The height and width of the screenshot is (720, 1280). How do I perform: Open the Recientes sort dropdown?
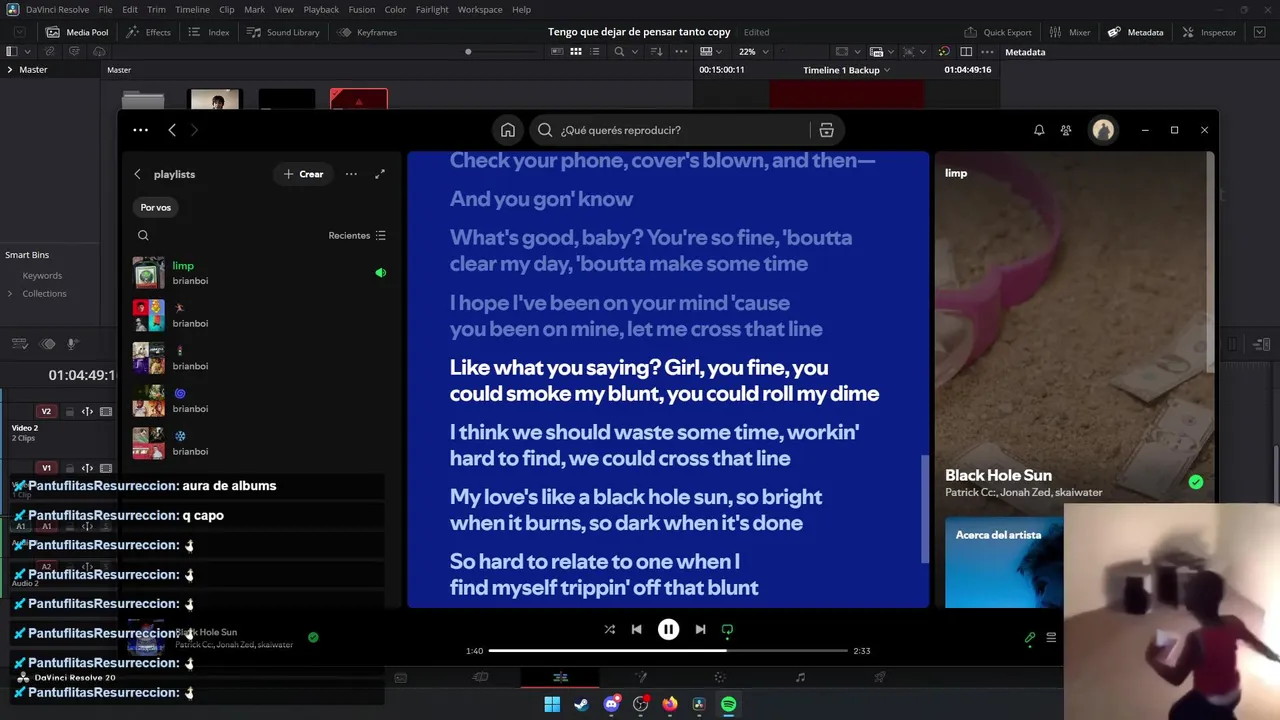[357, 236]
